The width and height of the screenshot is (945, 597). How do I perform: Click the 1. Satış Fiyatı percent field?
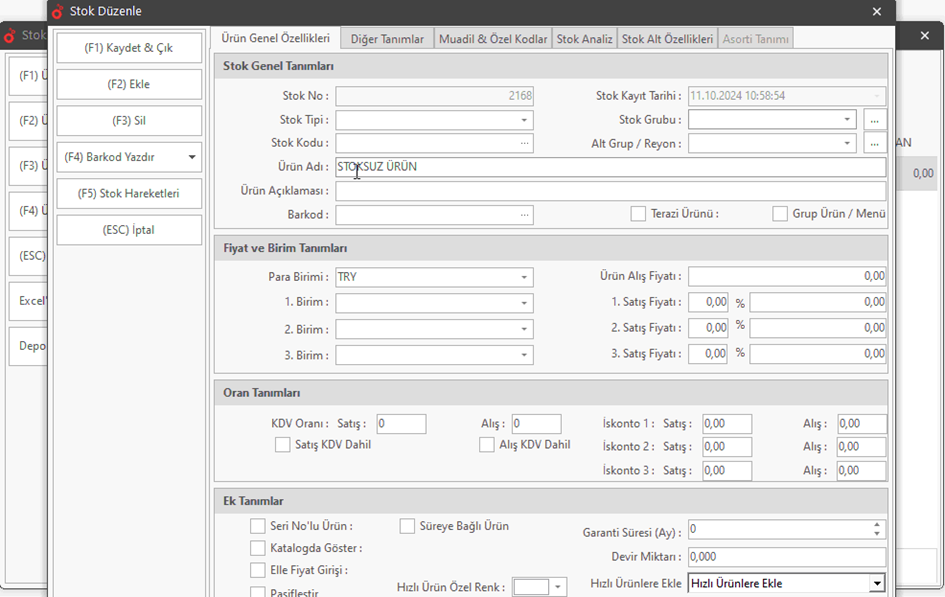[708, 302]
